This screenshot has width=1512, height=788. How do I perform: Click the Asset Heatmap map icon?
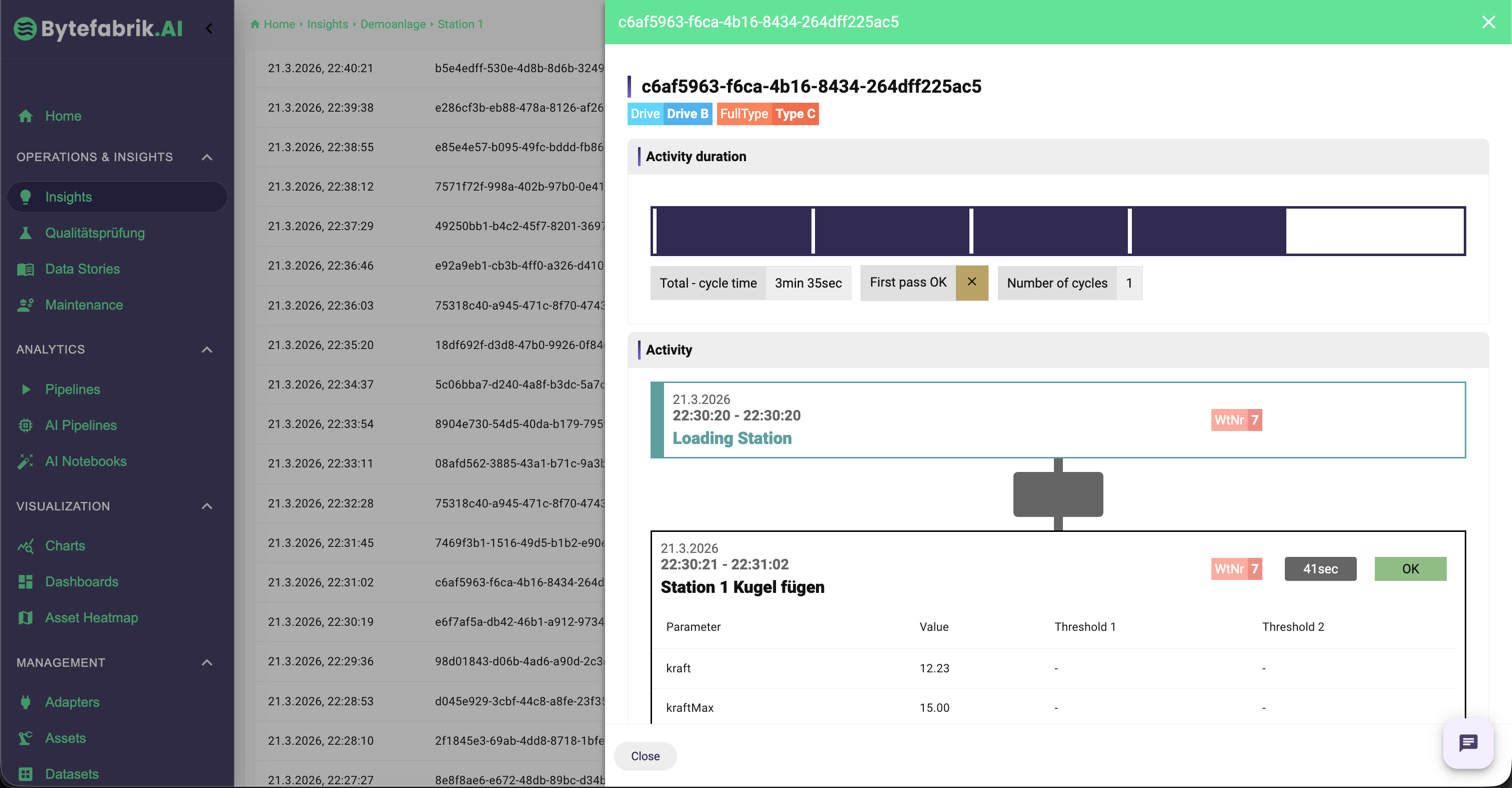[26, 618]
